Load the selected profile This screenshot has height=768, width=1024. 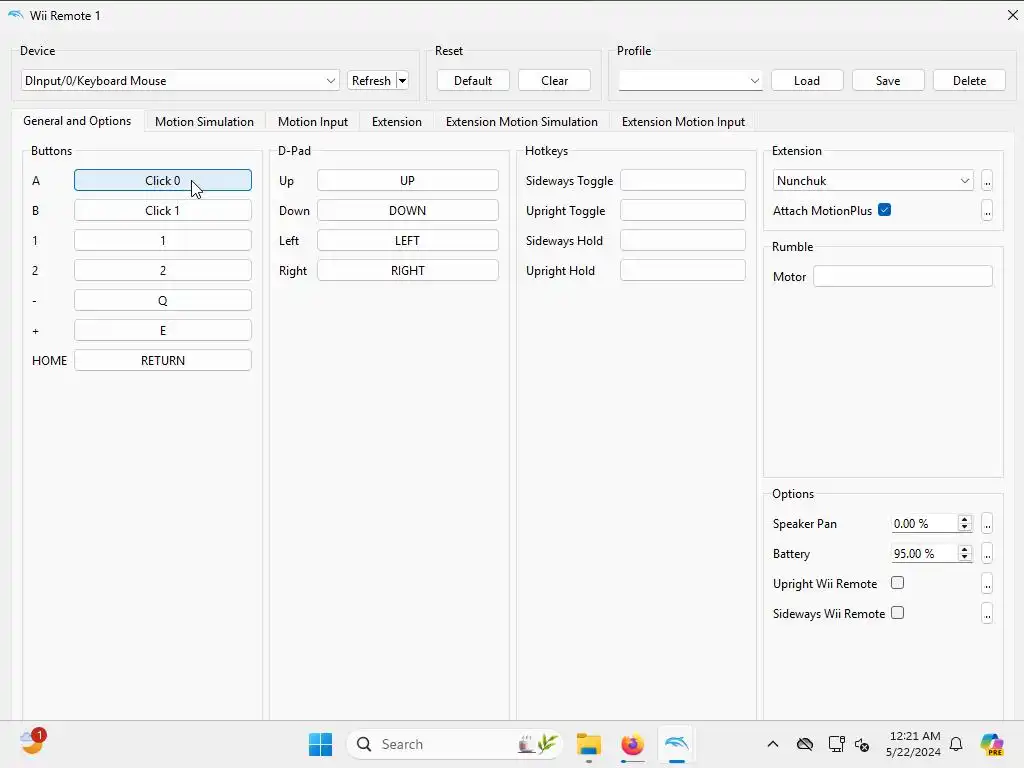[x=807, y=80]
